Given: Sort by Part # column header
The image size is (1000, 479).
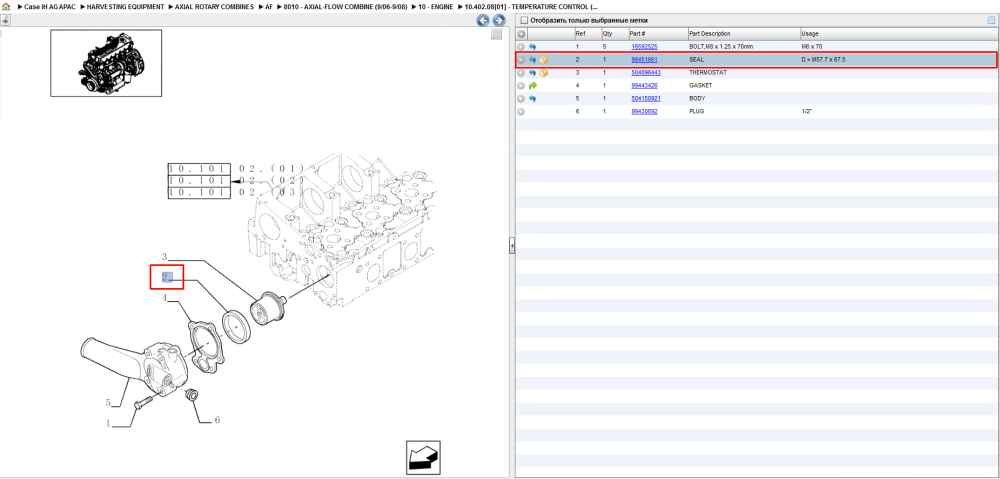Looking at the screenshot, I should tap(658, 34).
